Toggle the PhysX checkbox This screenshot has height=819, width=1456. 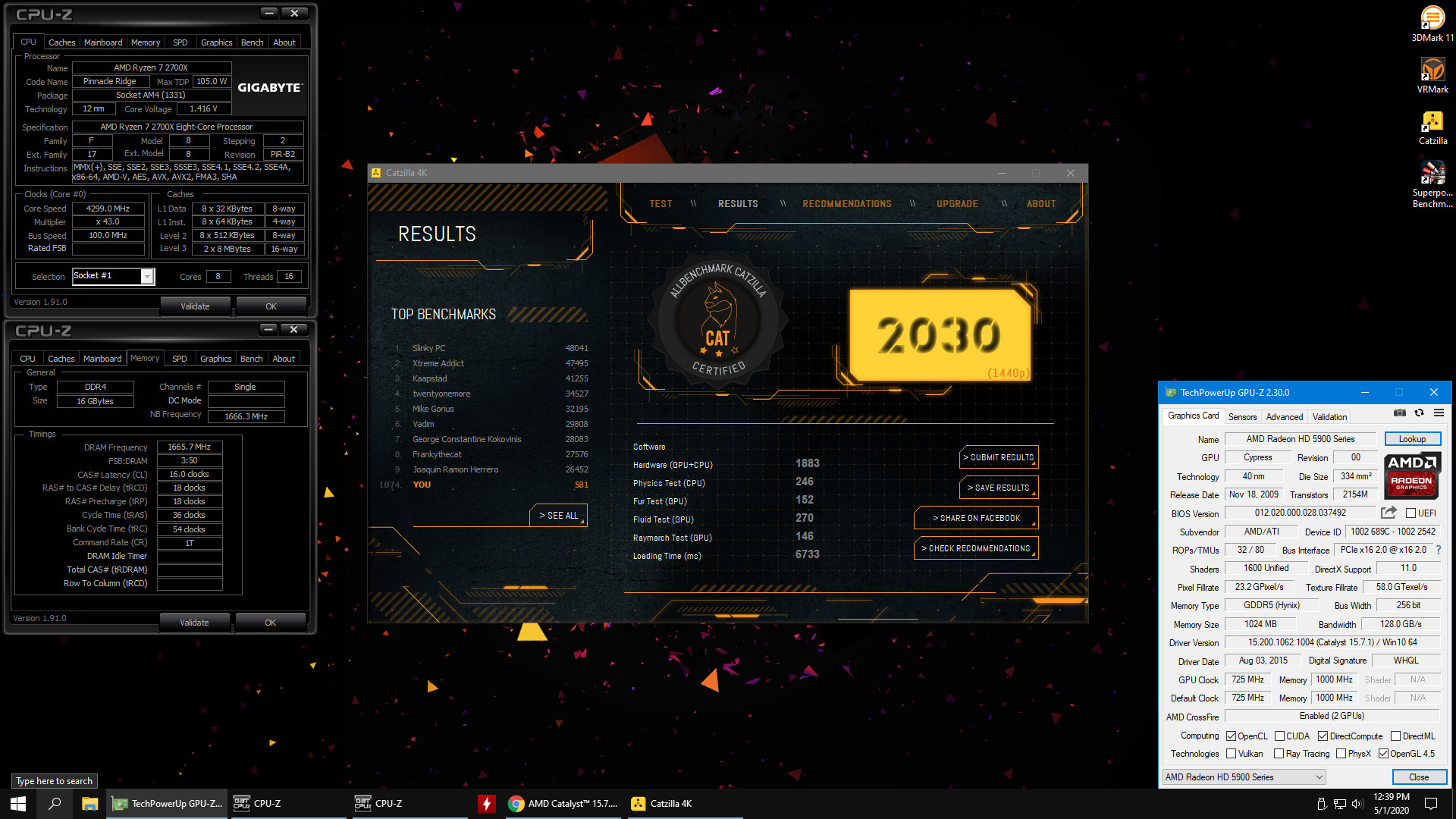(x=1341, y=753)
